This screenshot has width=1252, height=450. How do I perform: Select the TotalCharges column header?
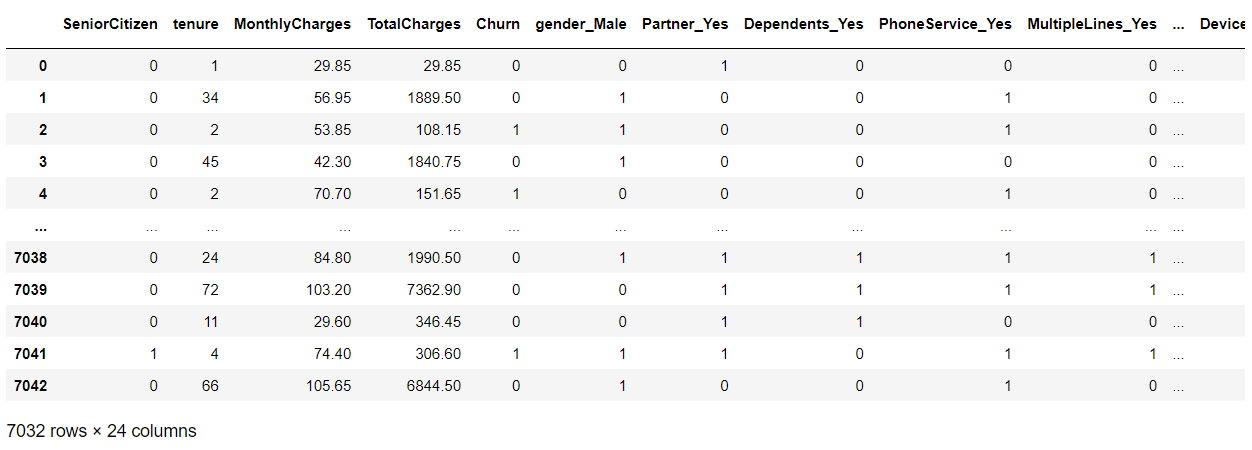coord(414,24)
